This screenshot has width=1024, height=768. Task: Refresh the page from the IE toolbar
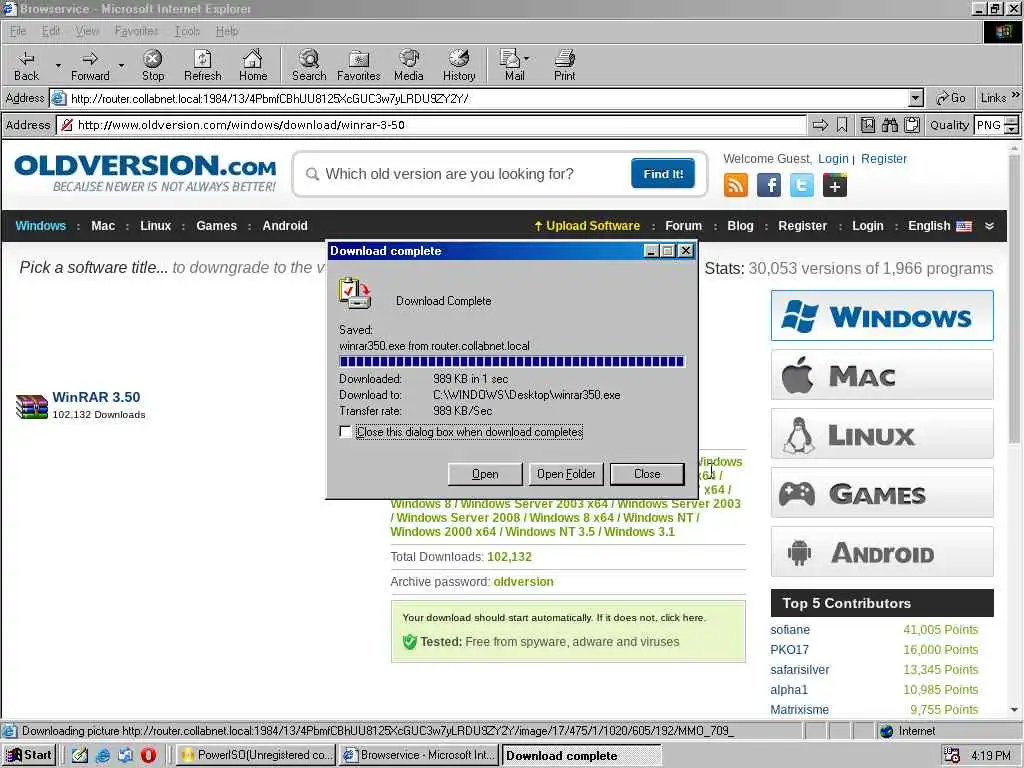202,65
